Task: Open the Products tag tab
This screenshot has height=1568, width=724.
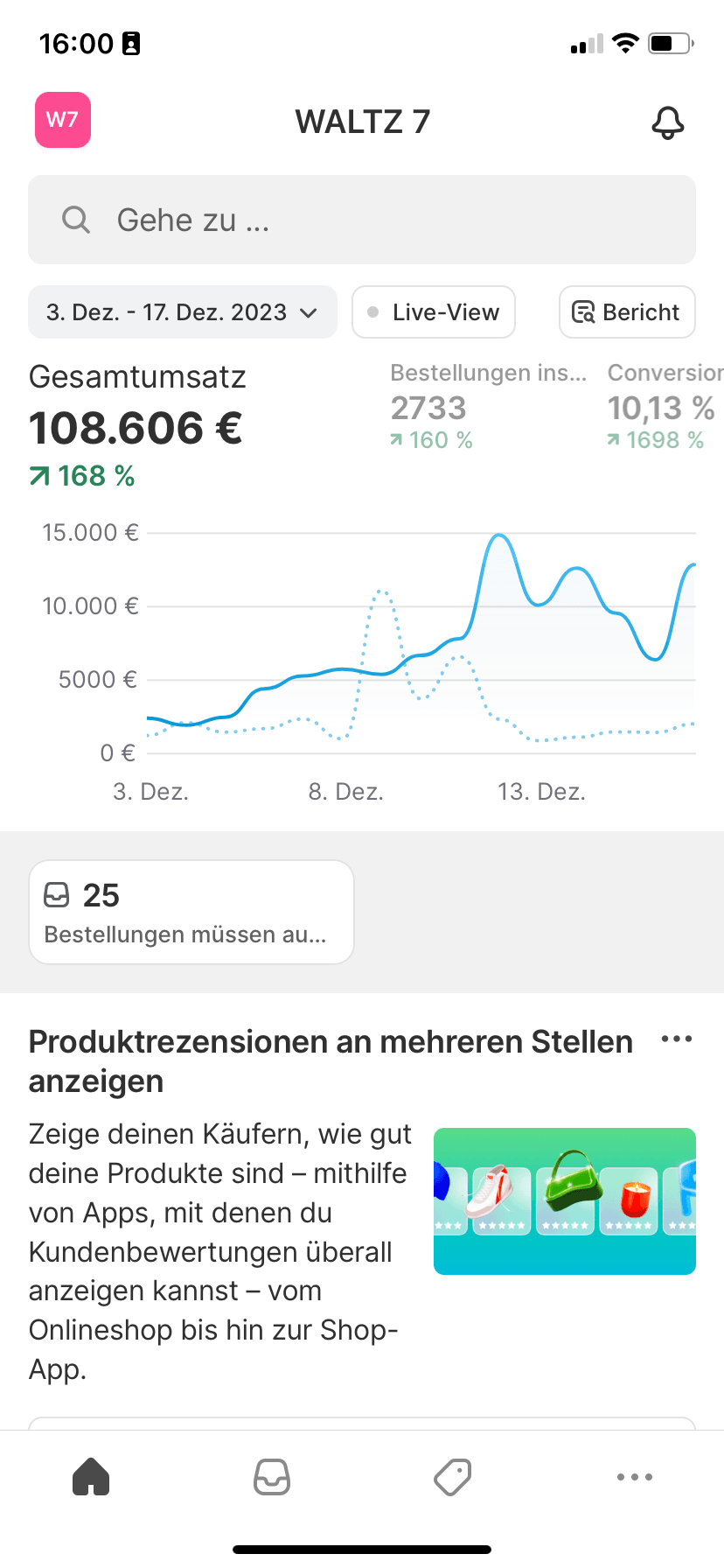Action: click(453, 1477)
